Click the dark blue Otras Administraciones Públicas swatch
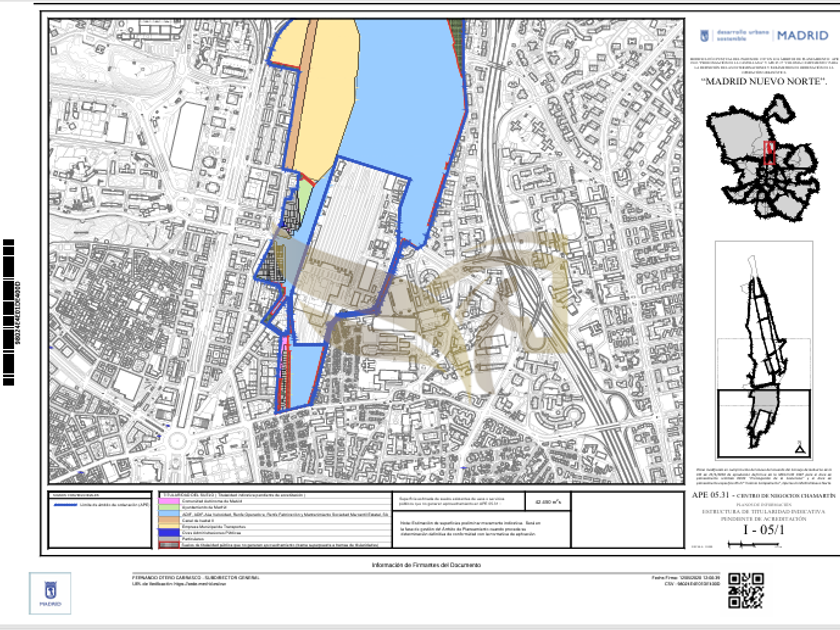 pyautogui.click(x=169, y=532)
